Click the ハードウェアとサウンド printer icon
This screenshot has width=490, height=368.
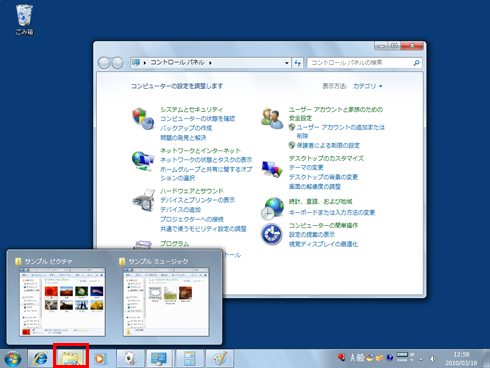144,200
